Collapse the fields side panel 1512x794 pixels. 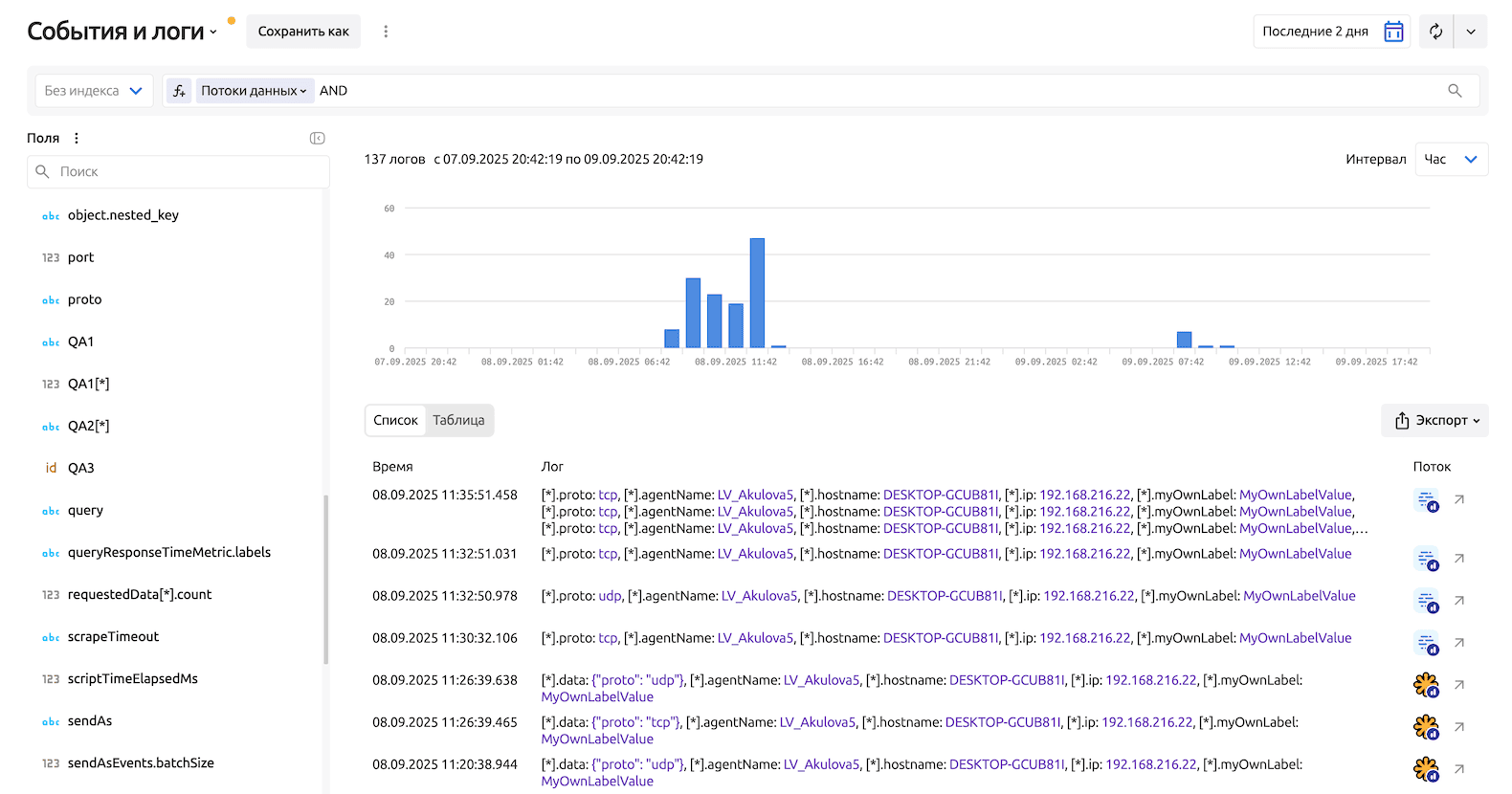tap(317, 139)
